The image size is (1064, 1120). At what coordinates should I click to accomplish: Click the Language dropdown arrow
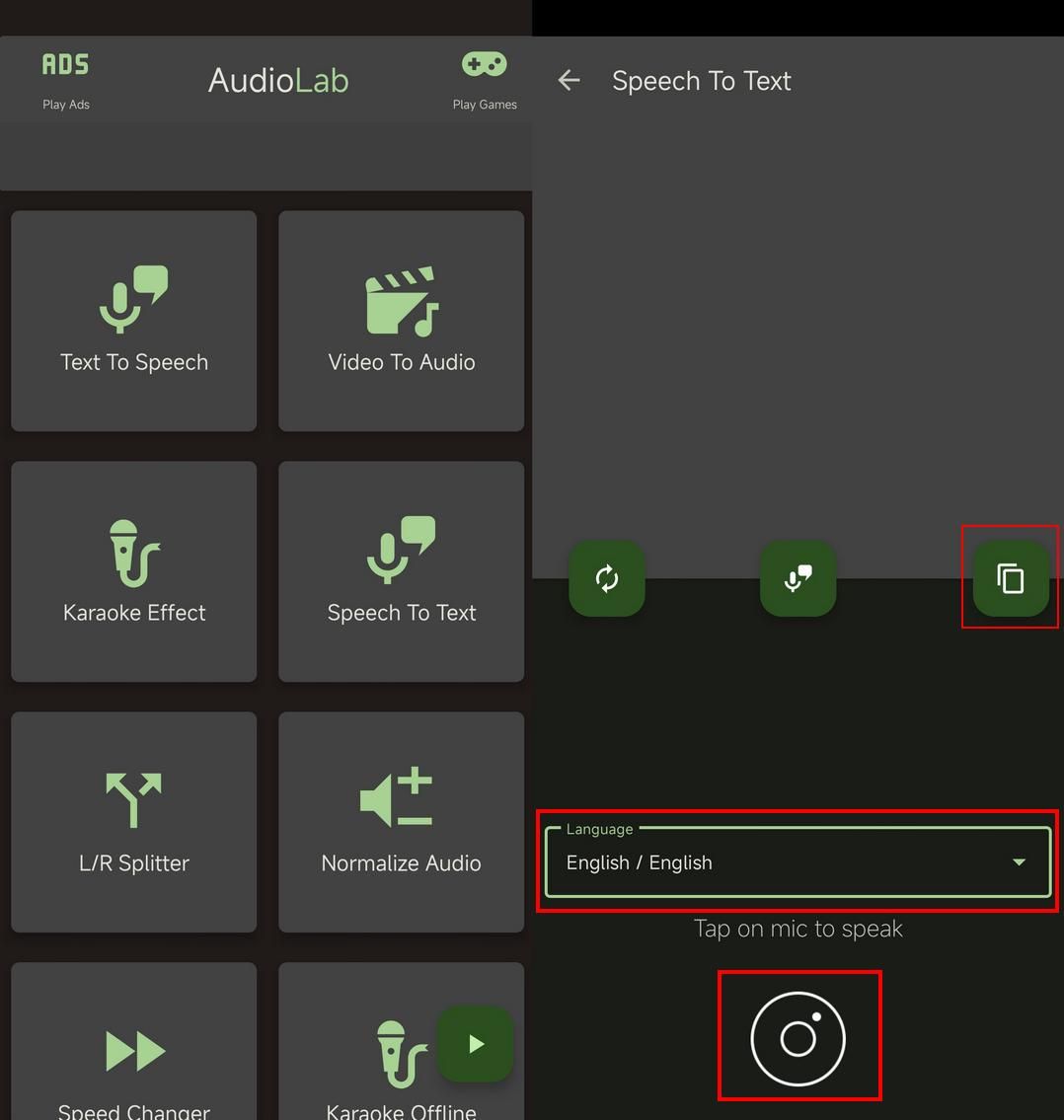point(1019,862)
